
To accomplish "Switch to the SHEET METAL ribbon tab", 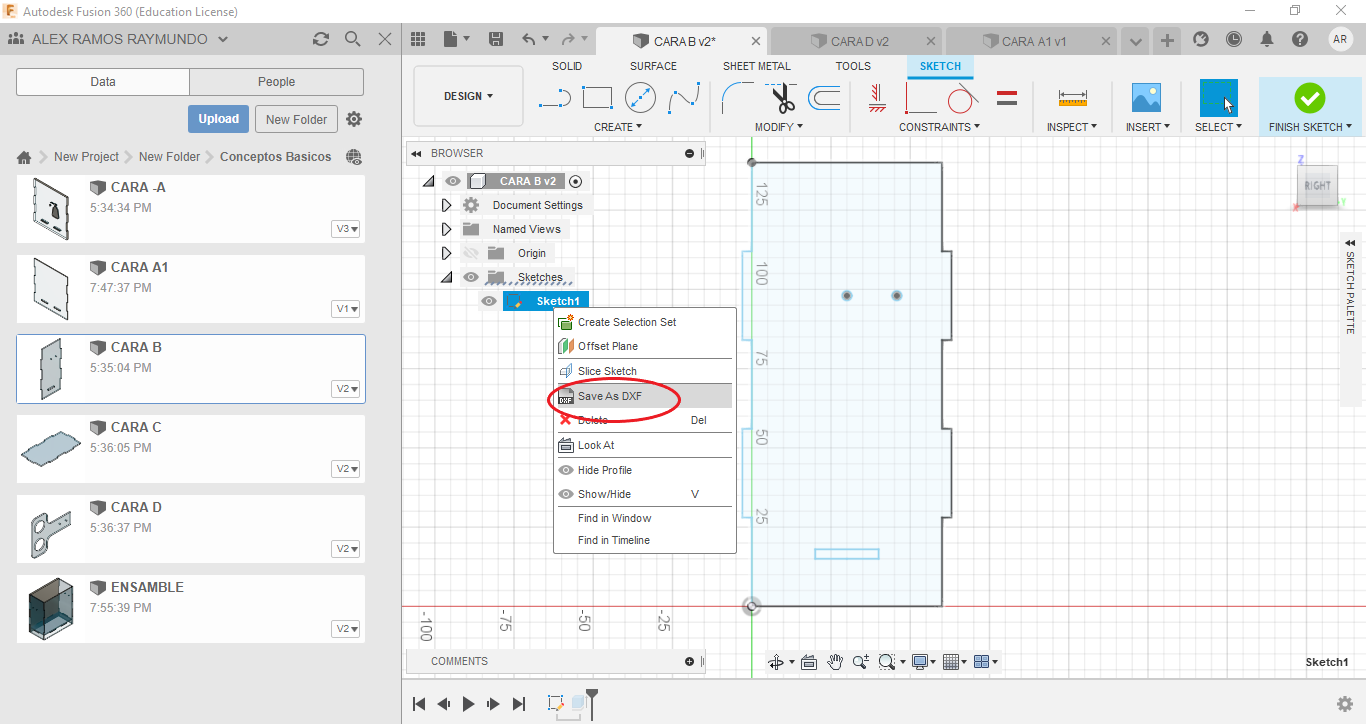I will pos(757,66).
